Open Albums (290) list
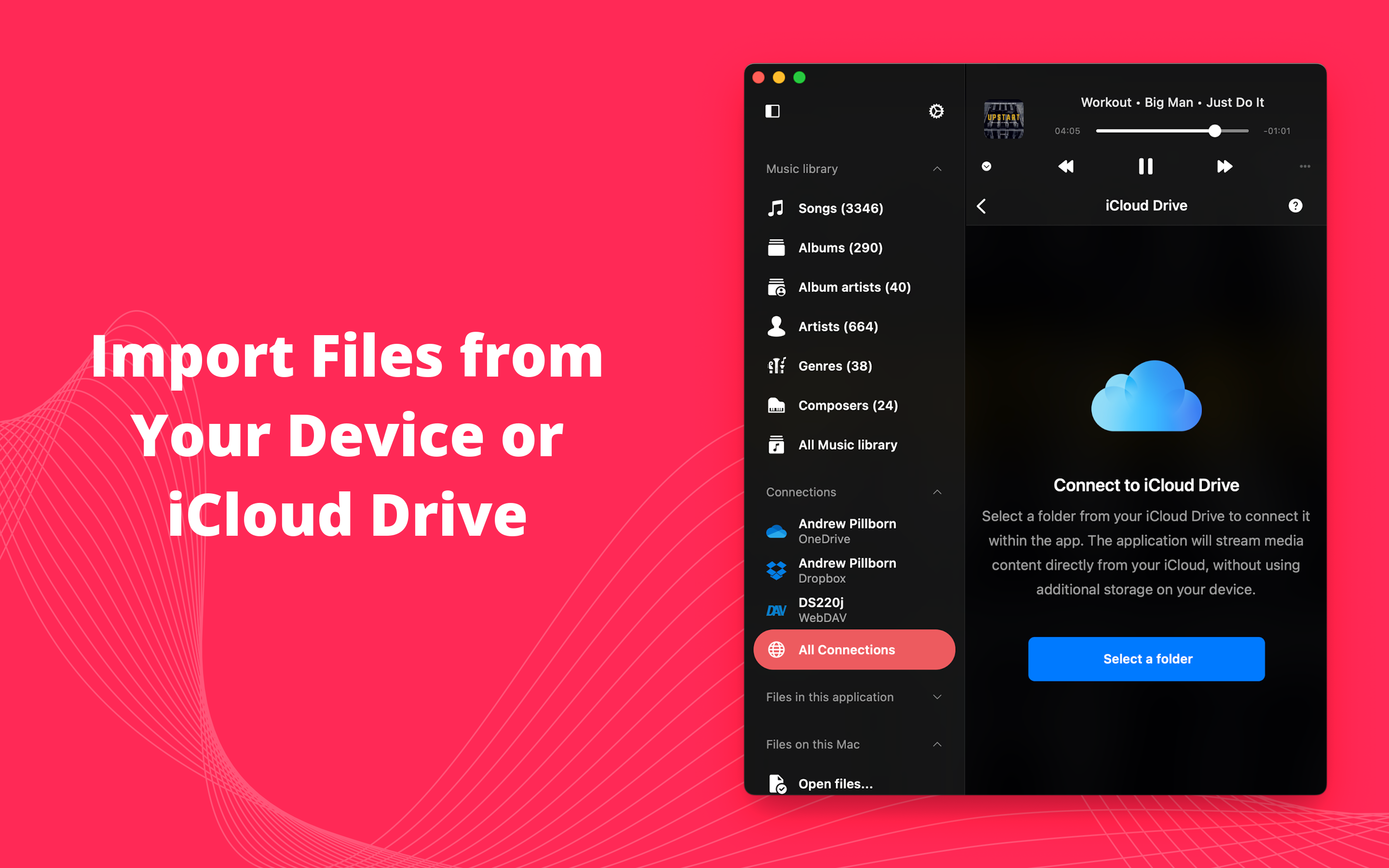 pyautogui.click(x=854, y=247)
